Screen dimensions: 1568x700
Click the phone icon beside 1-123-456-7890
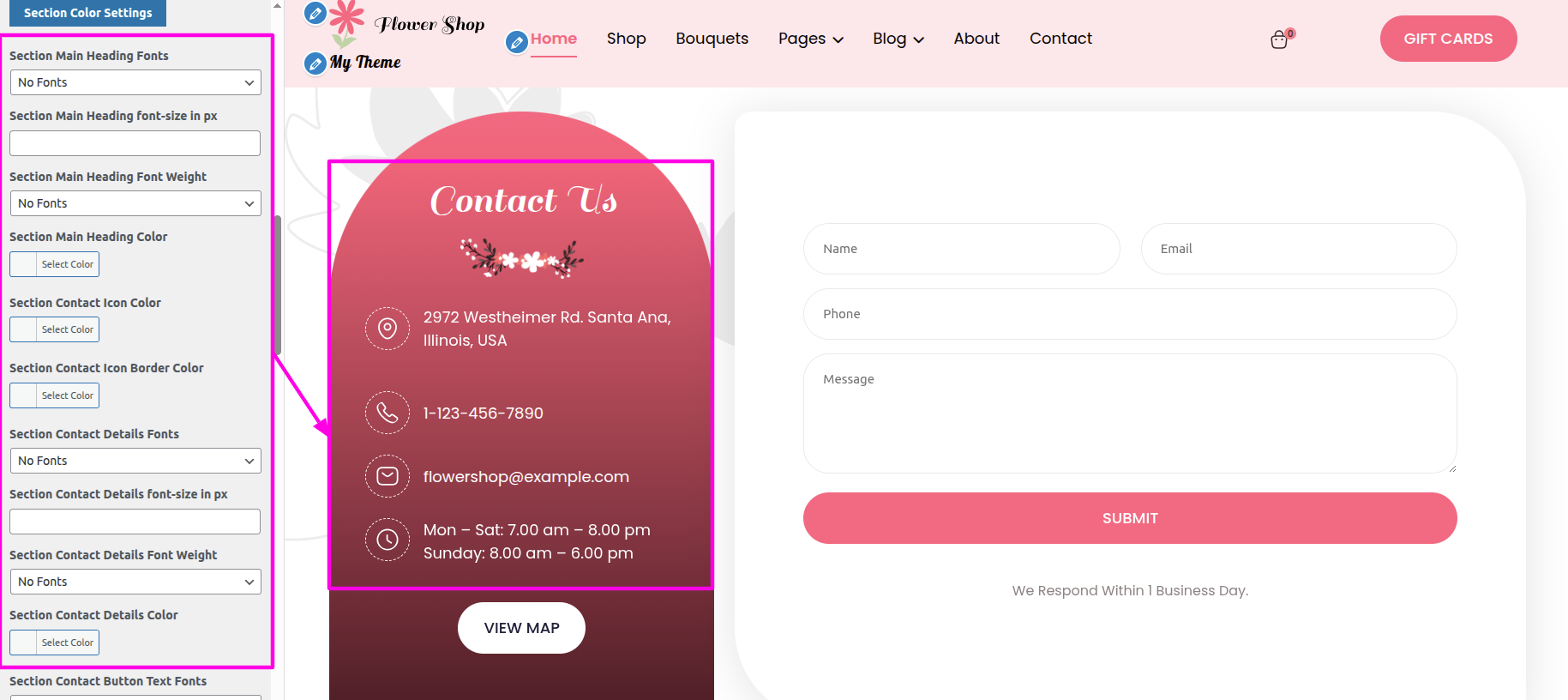tap(387, 413)
